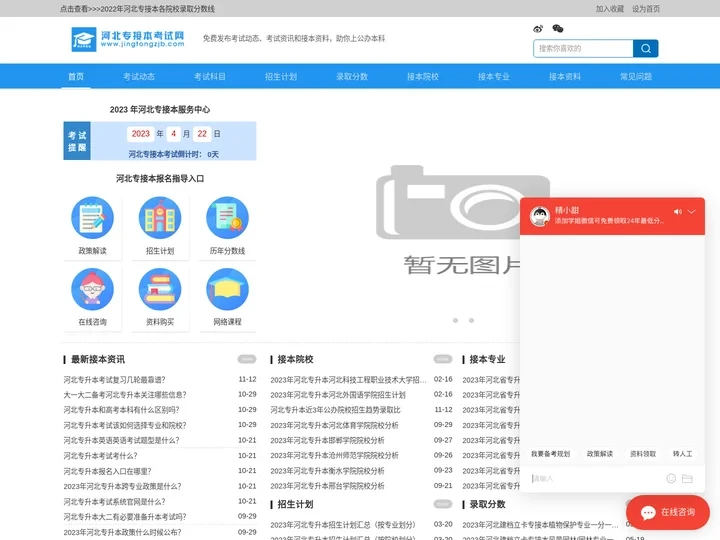
Task: Click second carousel dot indicator
Action: click(x=472, y=321)
